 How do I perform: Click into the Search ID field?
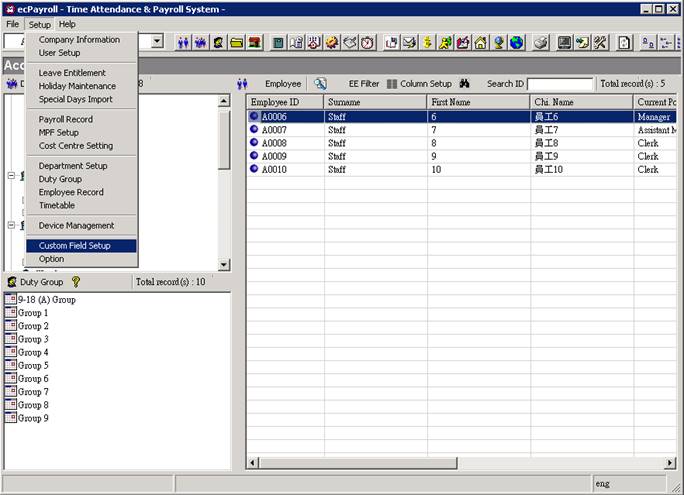click(x=560, y=84)
